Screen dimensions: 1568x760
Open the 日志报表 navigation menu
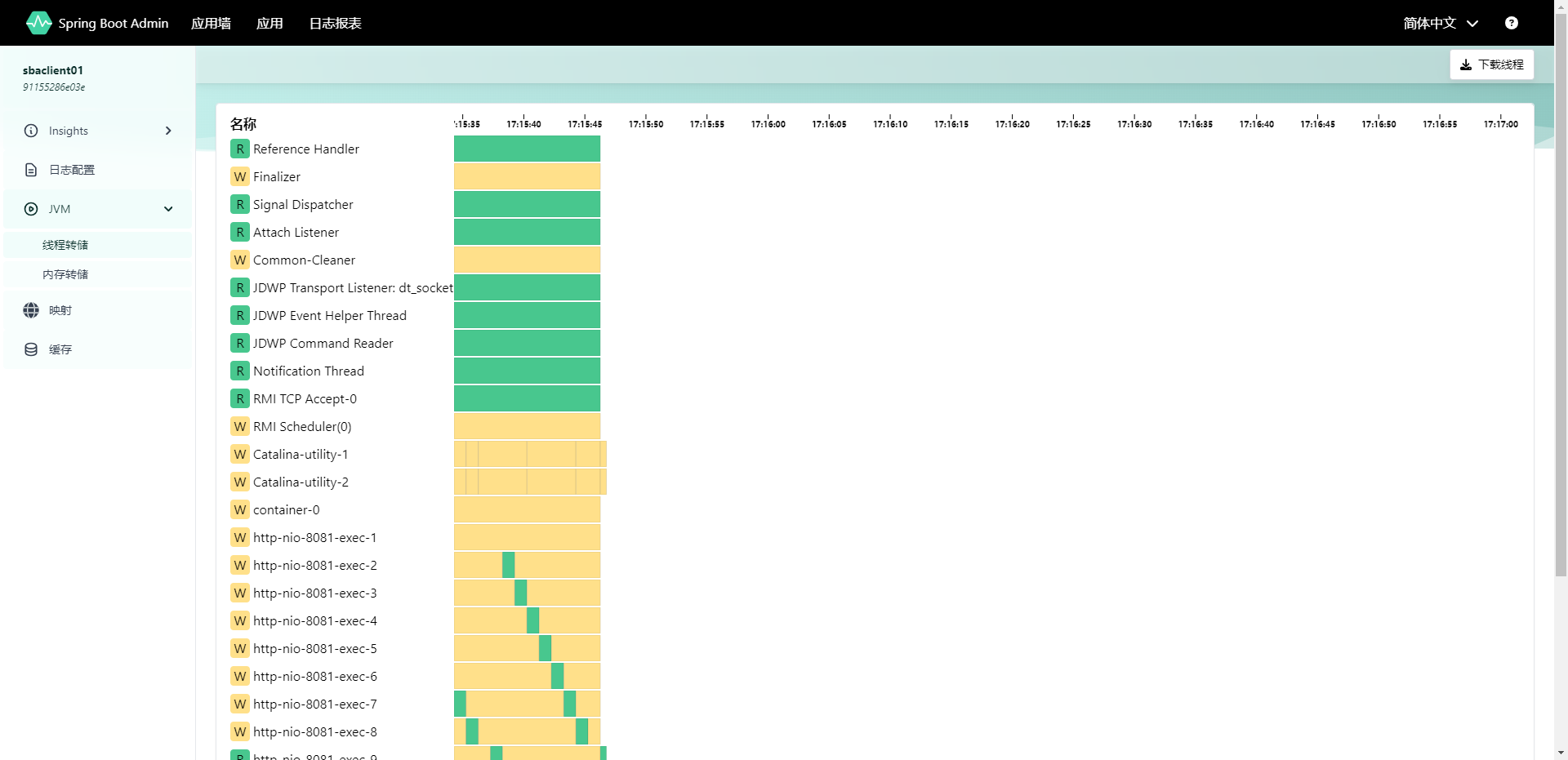coord(335,23)
